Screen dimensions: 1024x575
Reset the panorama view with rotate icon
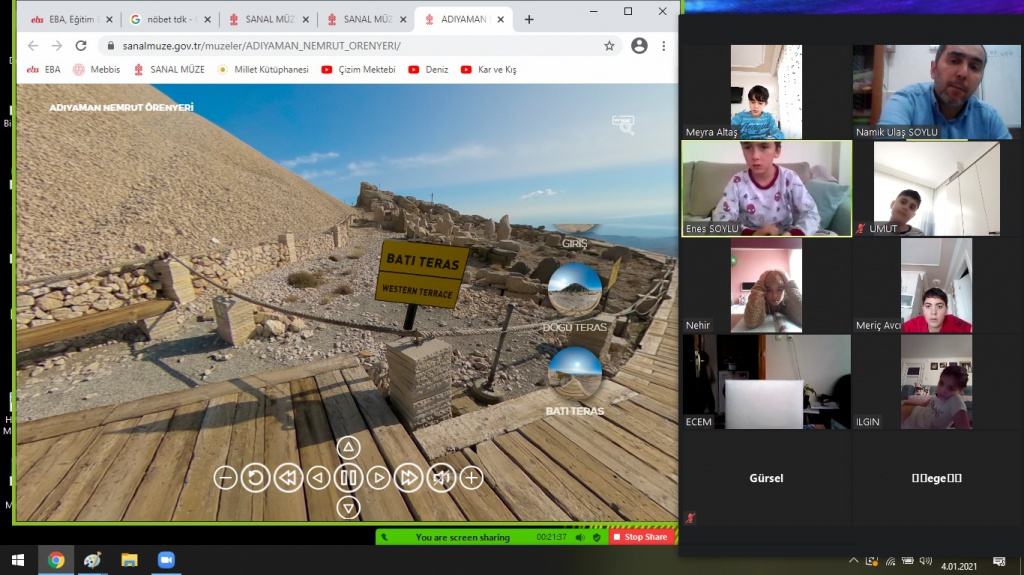pos(255,478)
